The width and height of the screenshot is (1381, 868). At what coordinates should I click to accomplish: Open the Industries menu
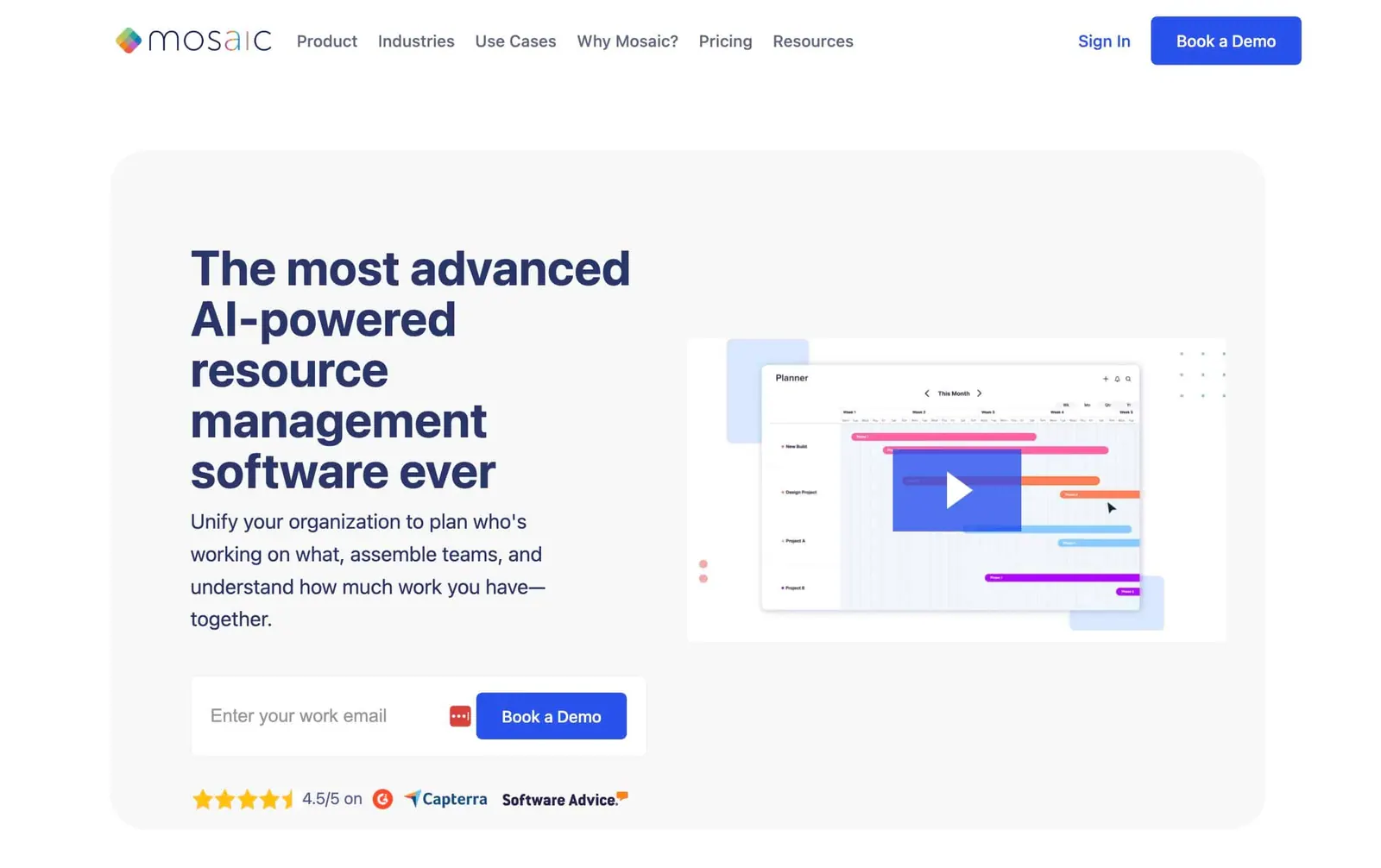coord(415,41)
